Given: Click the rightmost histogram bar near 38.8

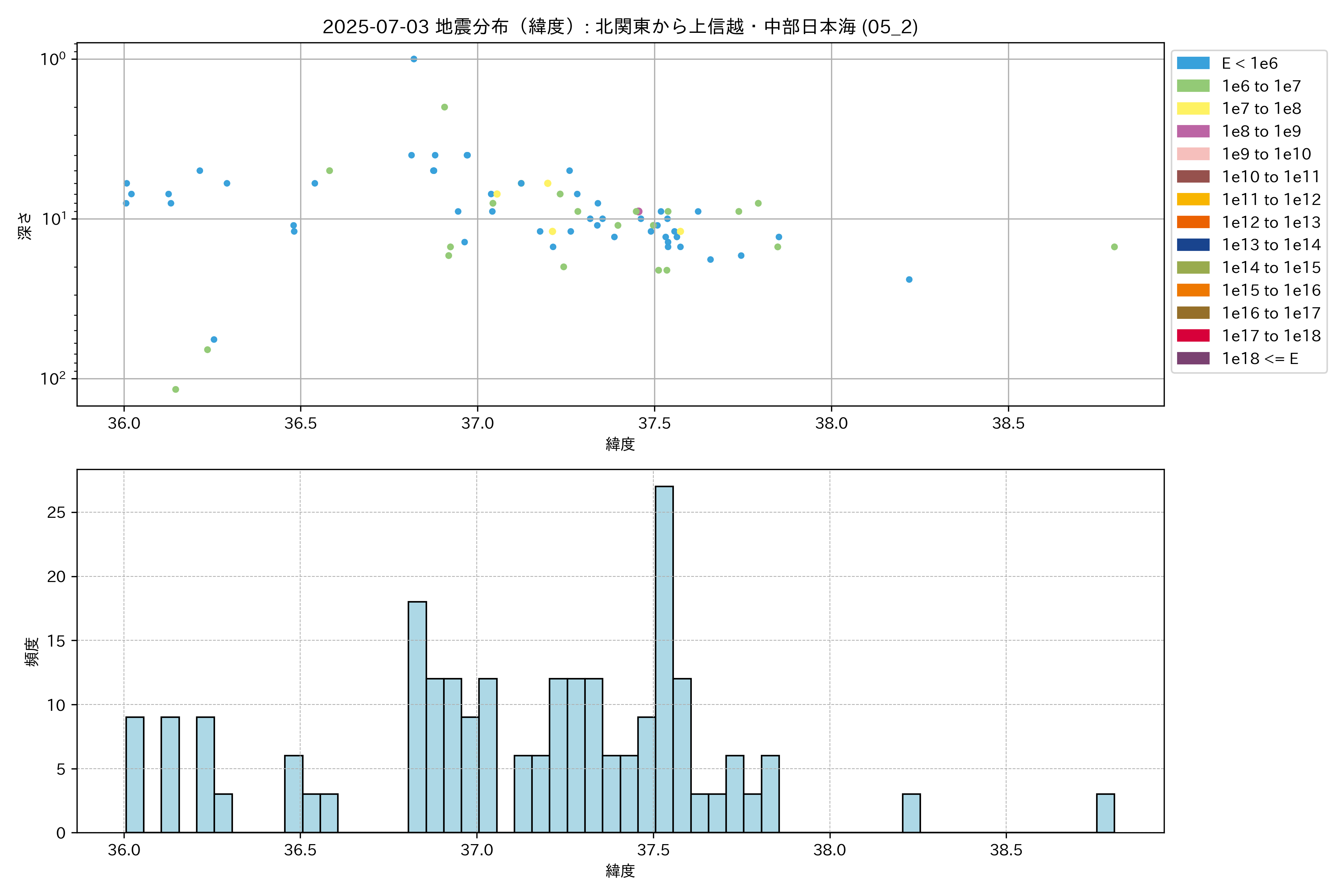Looking at the screenshot, I should pyautogui.click(x=1105, y=813).
